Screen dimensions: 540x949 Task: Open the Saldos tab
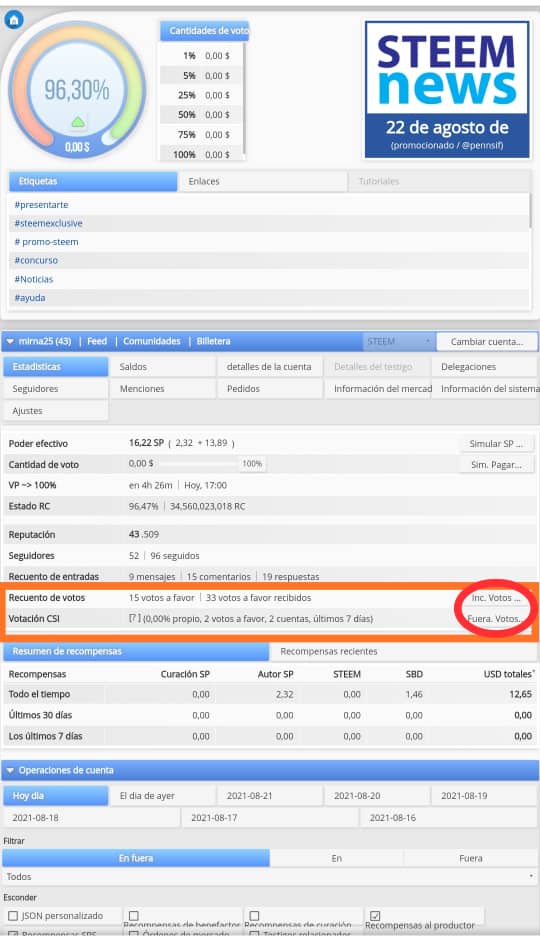tap(162, 367)
